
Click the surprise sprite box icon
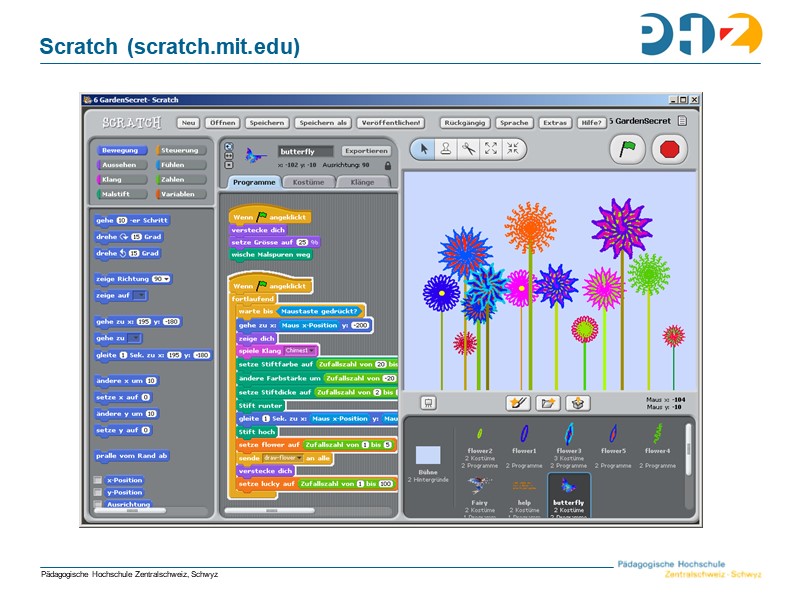(x=577, y=403)
